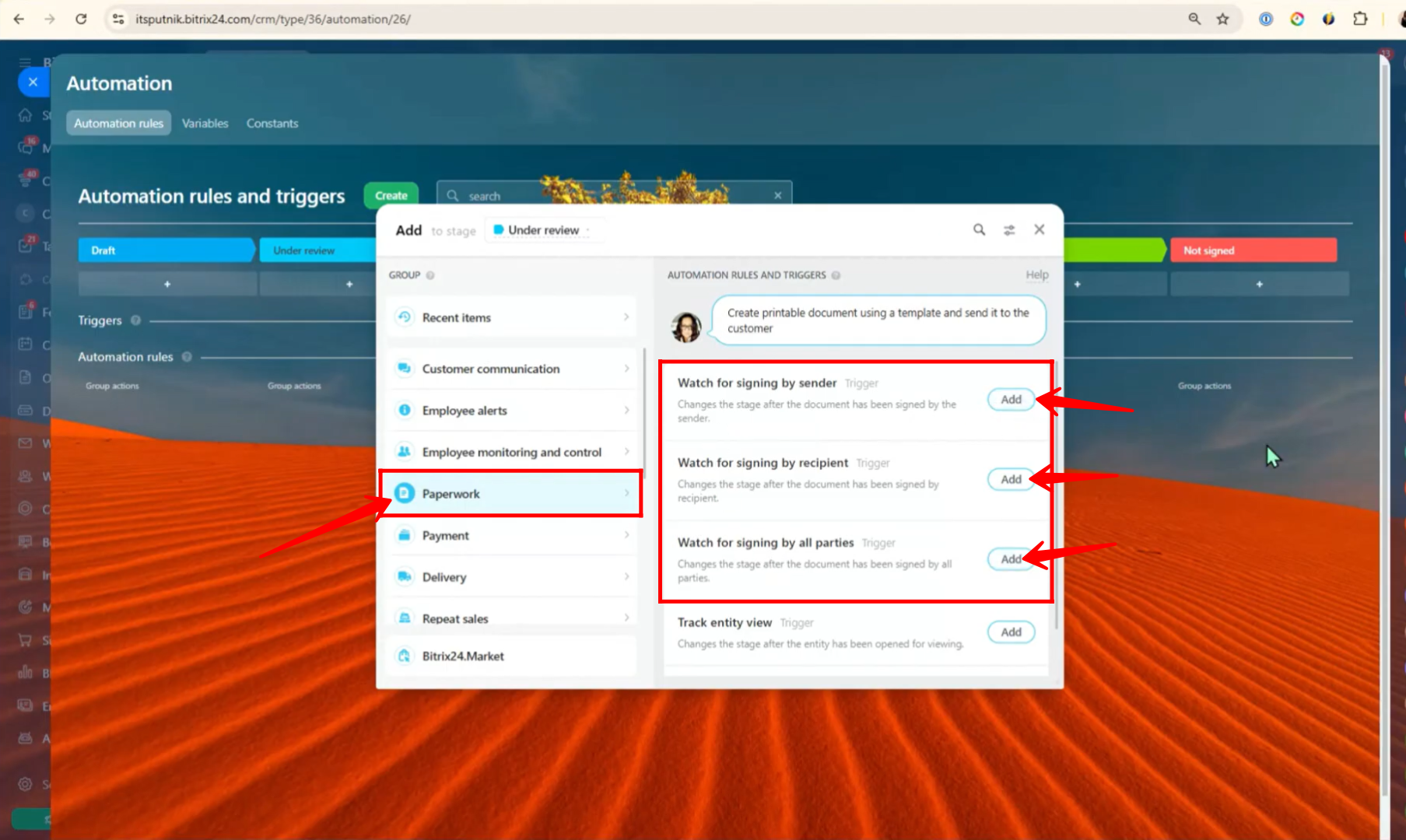1406x840 pixels.
Task: Open Employee monitoring and control group
Action: [513, 452]
